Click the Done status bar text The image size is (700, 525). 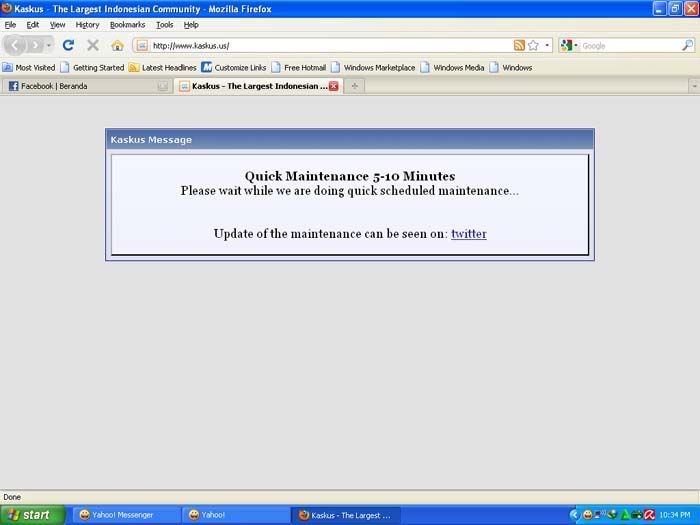click(12, 497)
